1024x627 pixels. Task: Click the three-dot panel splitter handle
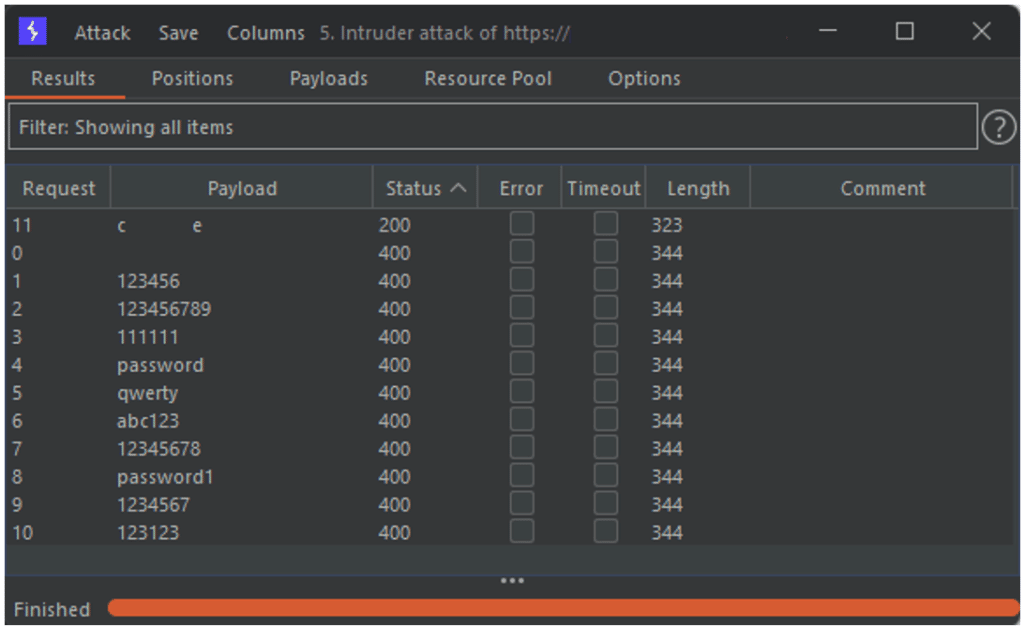[512, 580]
